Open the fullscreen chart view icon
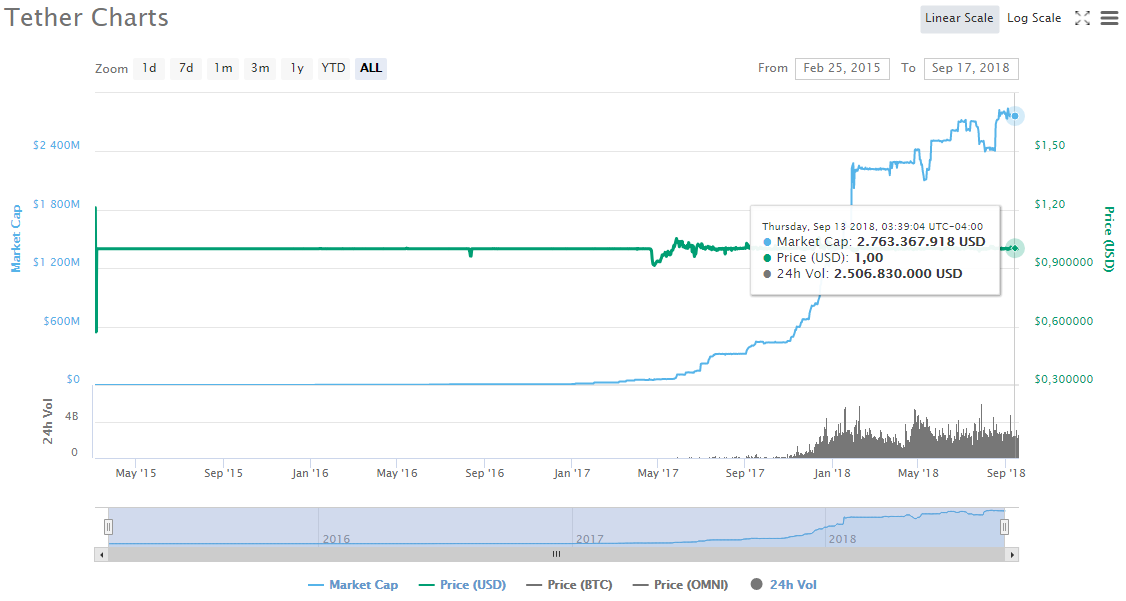The image size is (1126, 601). (x=1082, y=19)
